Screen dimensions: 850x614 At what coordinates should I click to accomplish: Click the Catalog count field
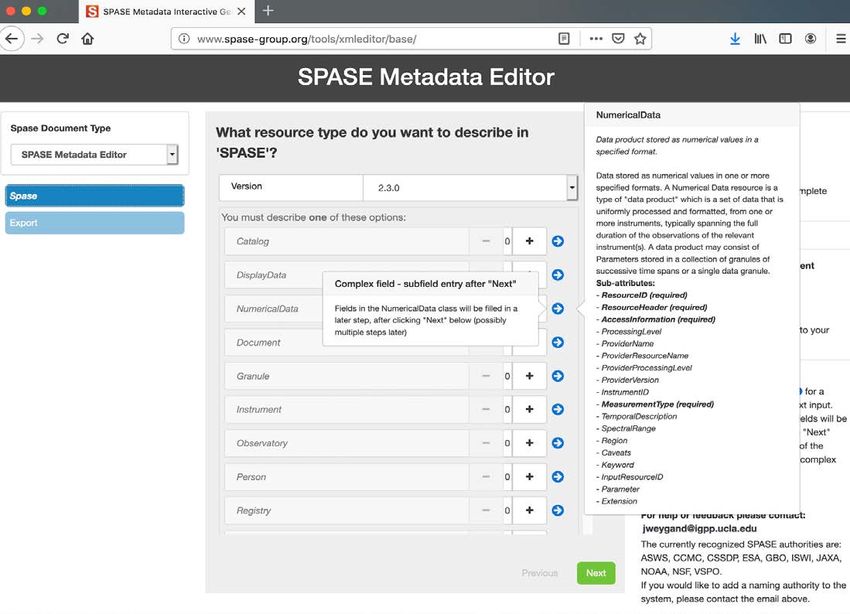point(507,241)
